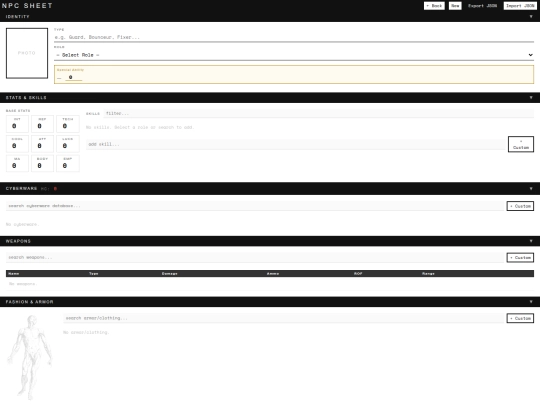Click the NPC SHEET title
Screen dimensions: 540x405
[27, 6]
